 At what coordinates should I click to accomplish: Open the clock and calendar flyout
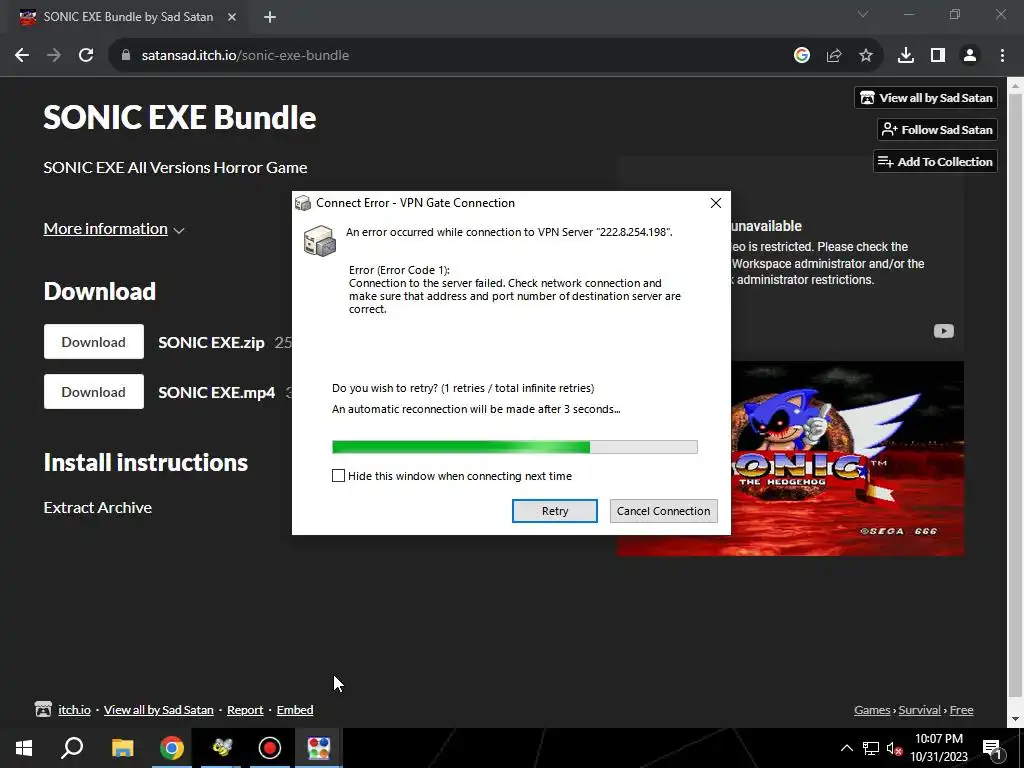[x=939, y=748]
